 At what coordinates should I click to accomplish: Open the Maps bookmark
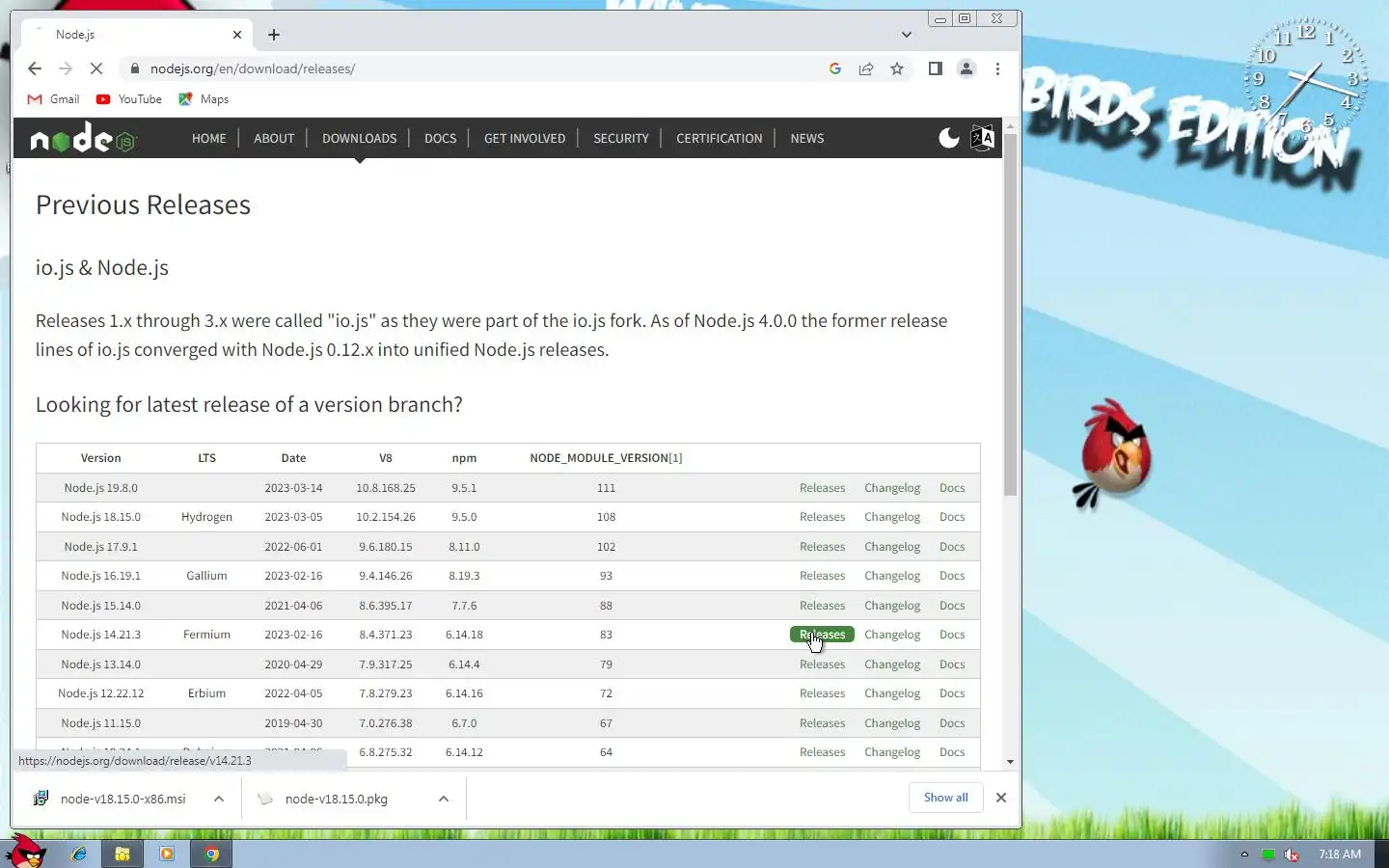[x=204, y=99]
